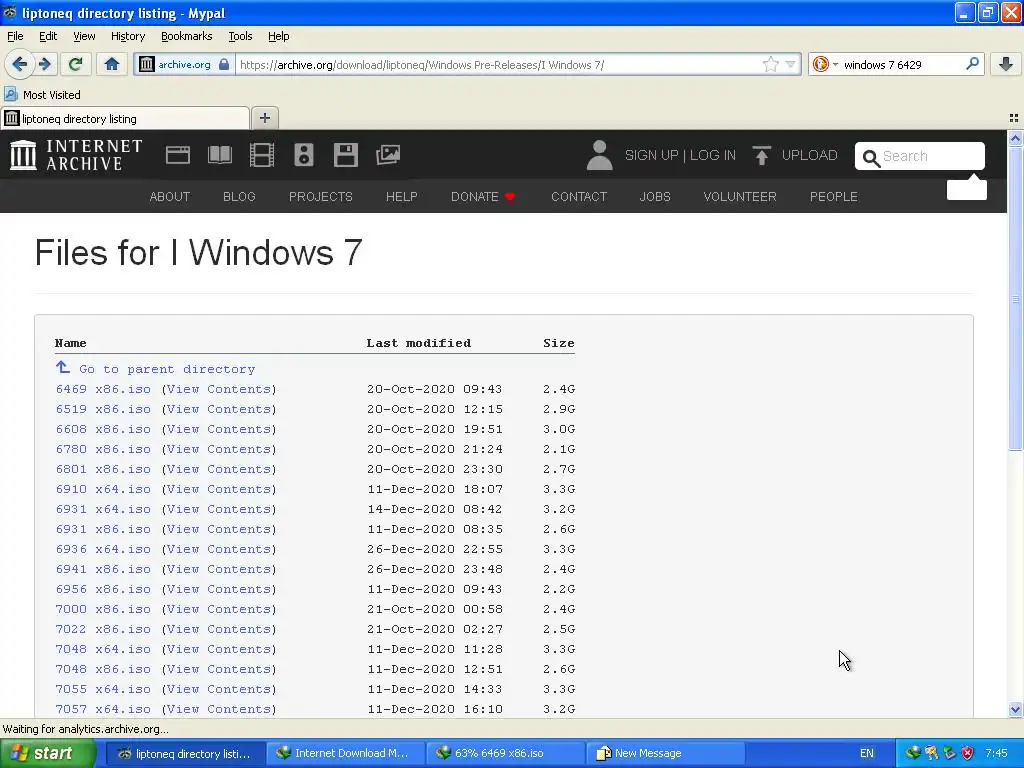The width and height of the screenshot is (1024, 768).
Task: Open the Internet Archive Web section icon
Action: click(x=178, y=155)
